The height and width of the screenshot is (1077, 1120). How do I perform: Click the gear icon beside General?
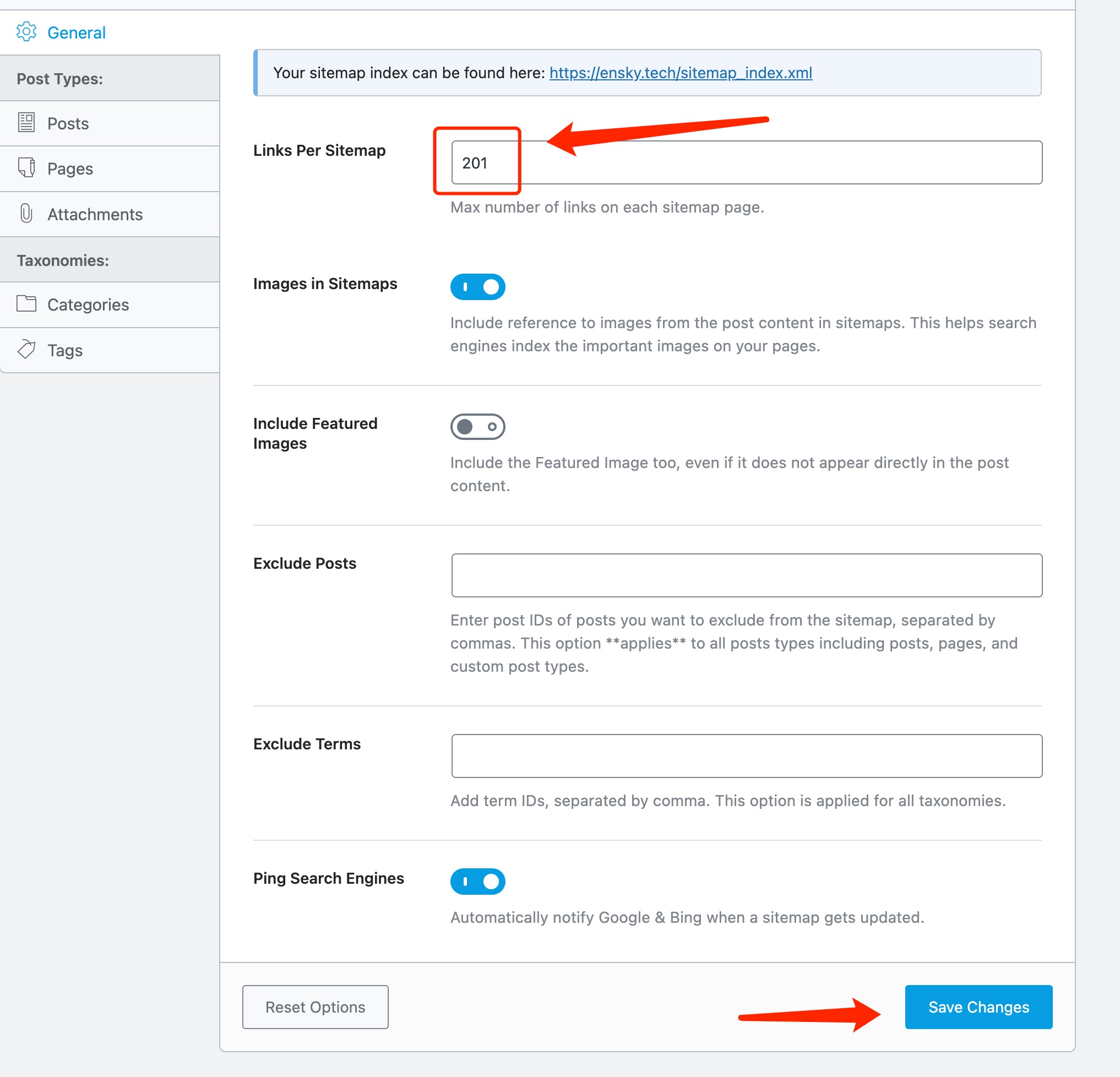click(27, 32)
